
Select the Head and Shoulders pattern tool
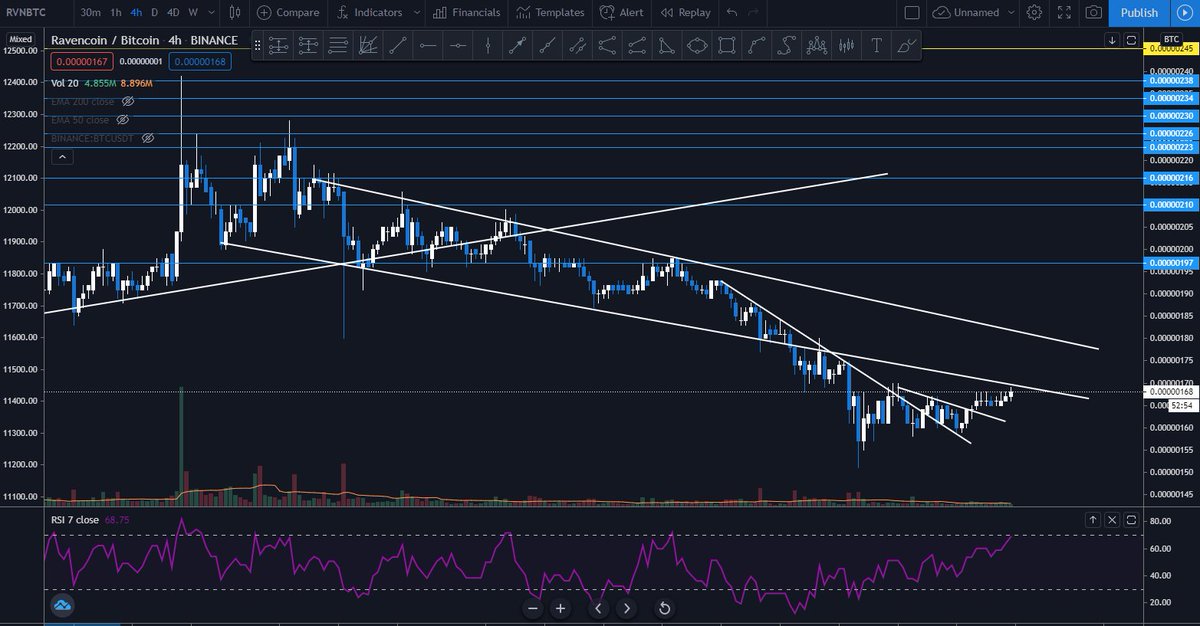817,46
